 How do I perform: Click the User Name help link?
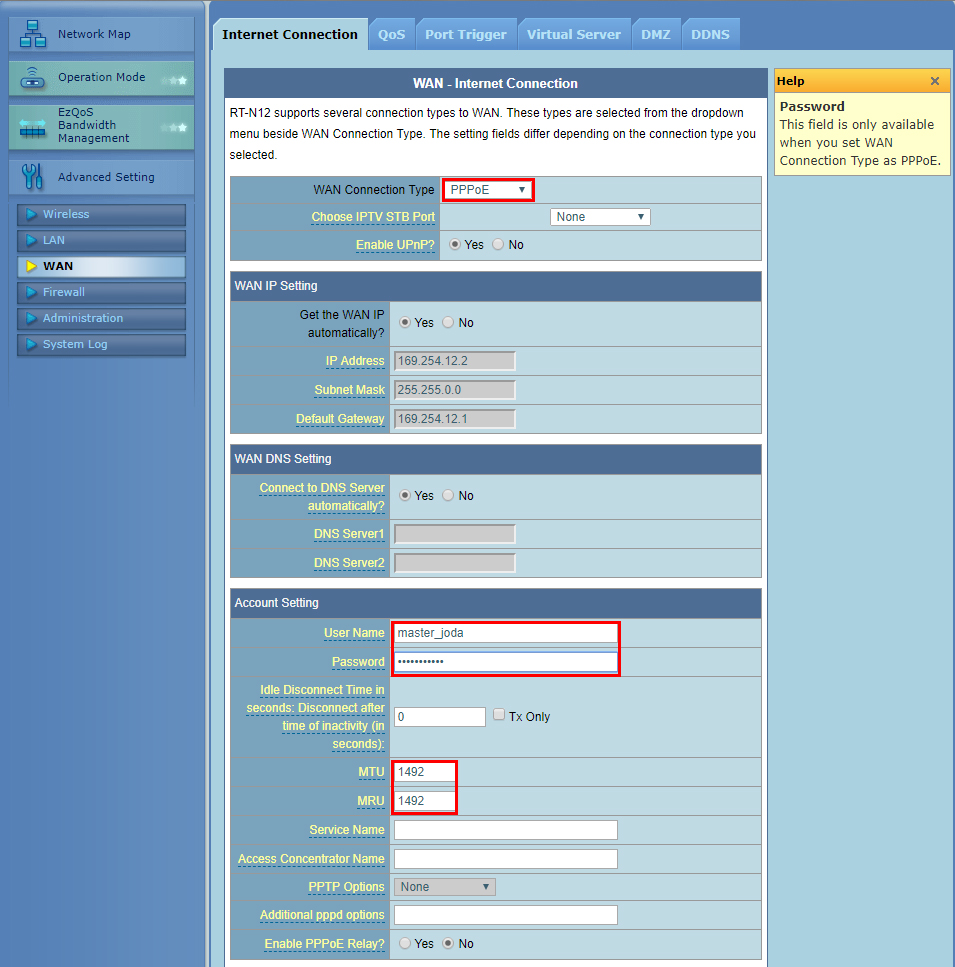pos(355,633)
